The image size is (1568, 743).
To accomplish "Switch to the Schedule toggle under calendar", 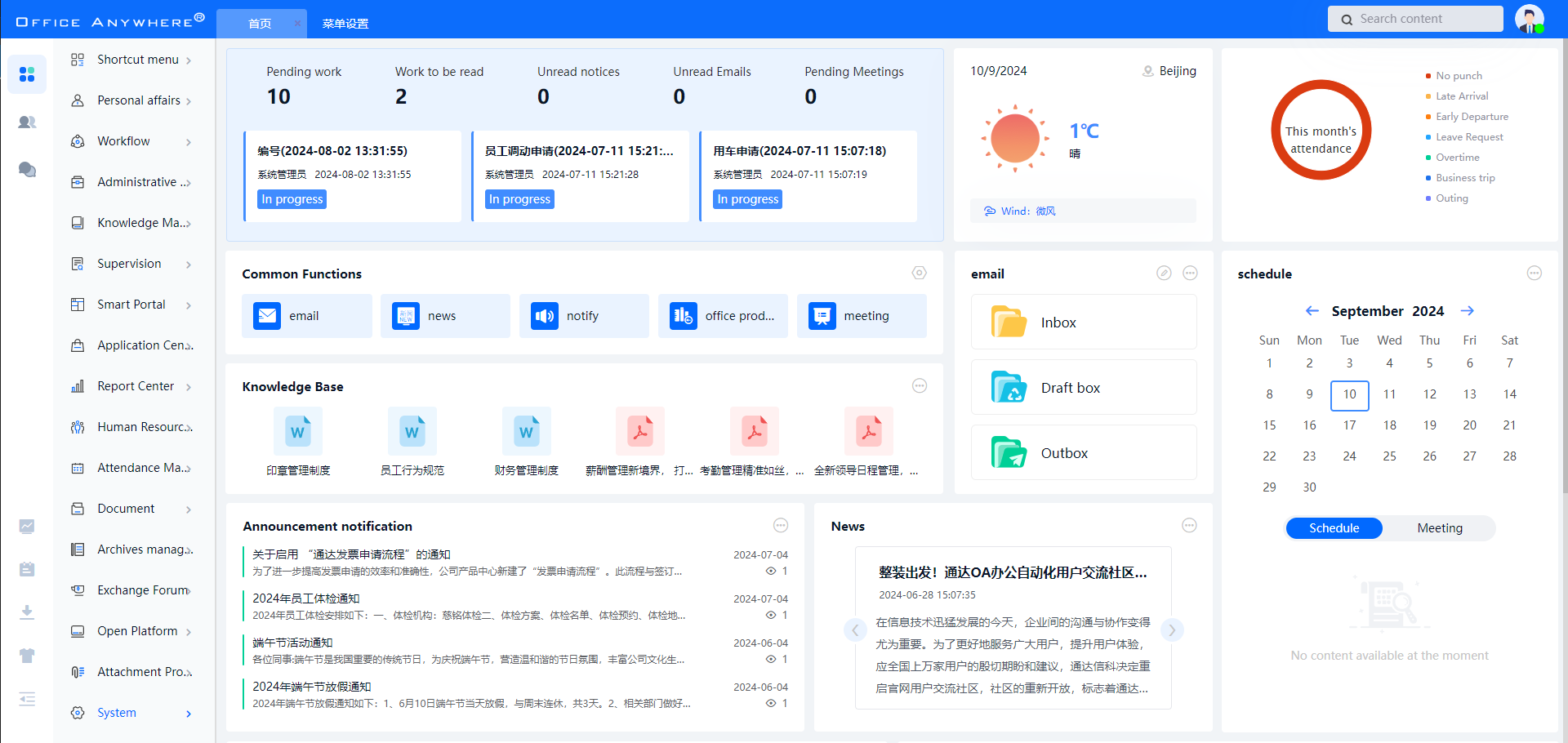I will (x=1334, y=528).
